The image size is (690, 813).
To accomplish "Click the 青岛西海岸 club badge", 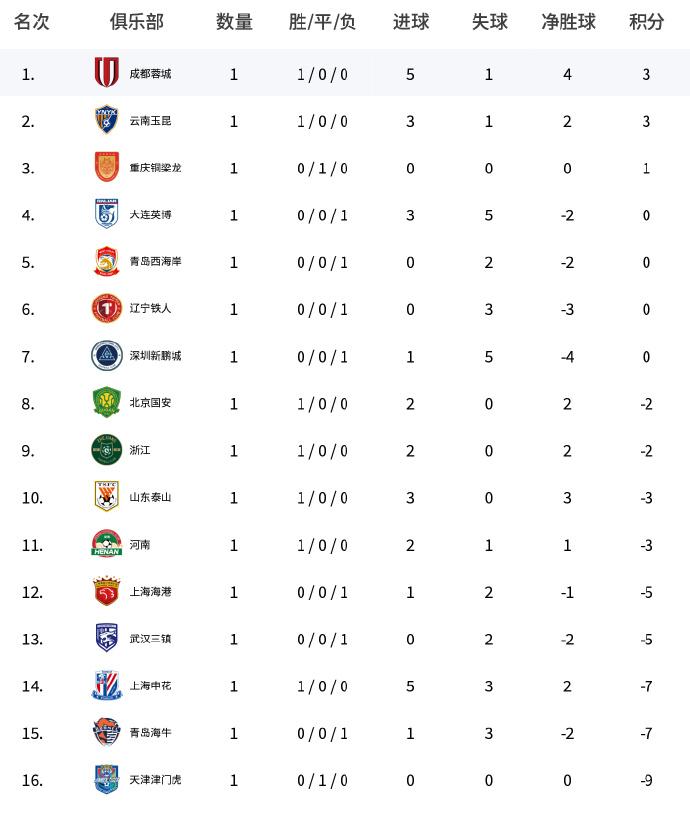I will click(106, 261).
